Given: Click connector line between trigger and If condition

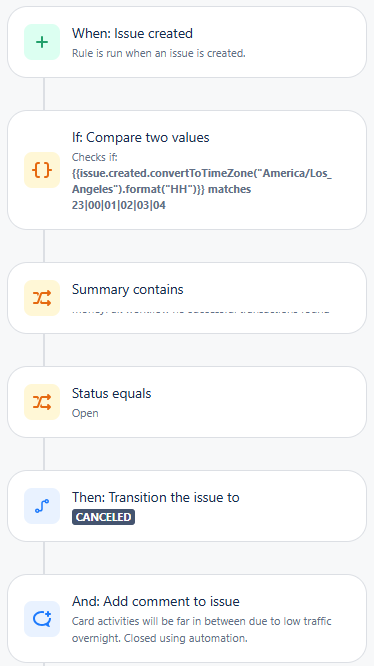Looking at the screenshot, I should point(44,94).
